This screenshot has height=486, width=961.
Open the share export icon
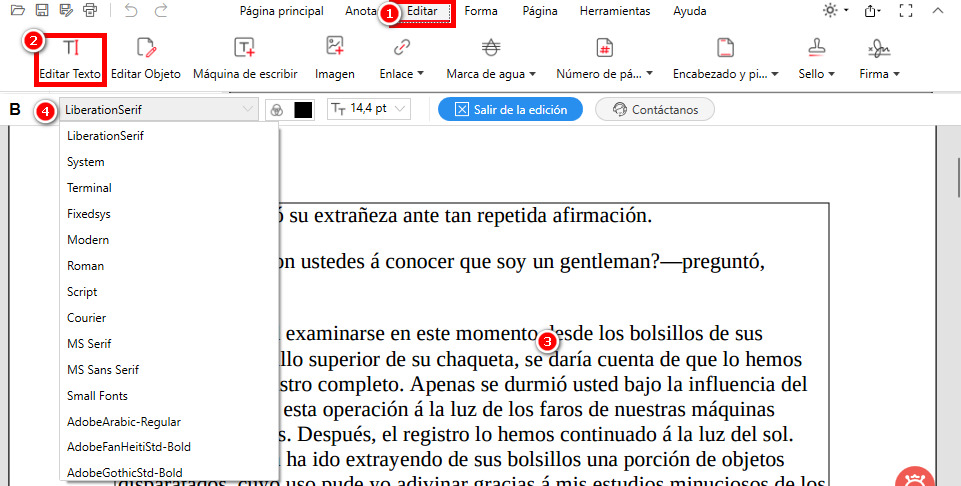[871, 10]
